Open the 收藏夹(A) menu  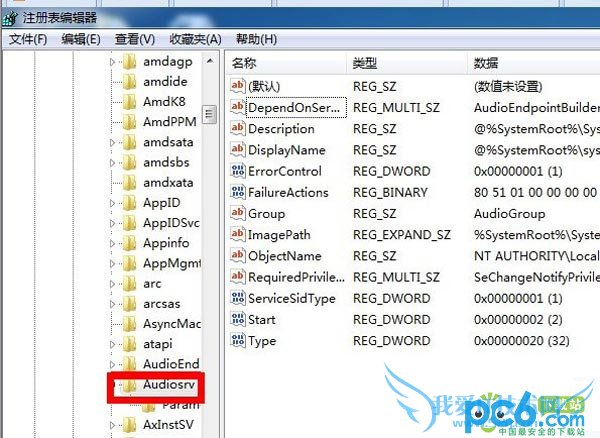coord(196,39)
